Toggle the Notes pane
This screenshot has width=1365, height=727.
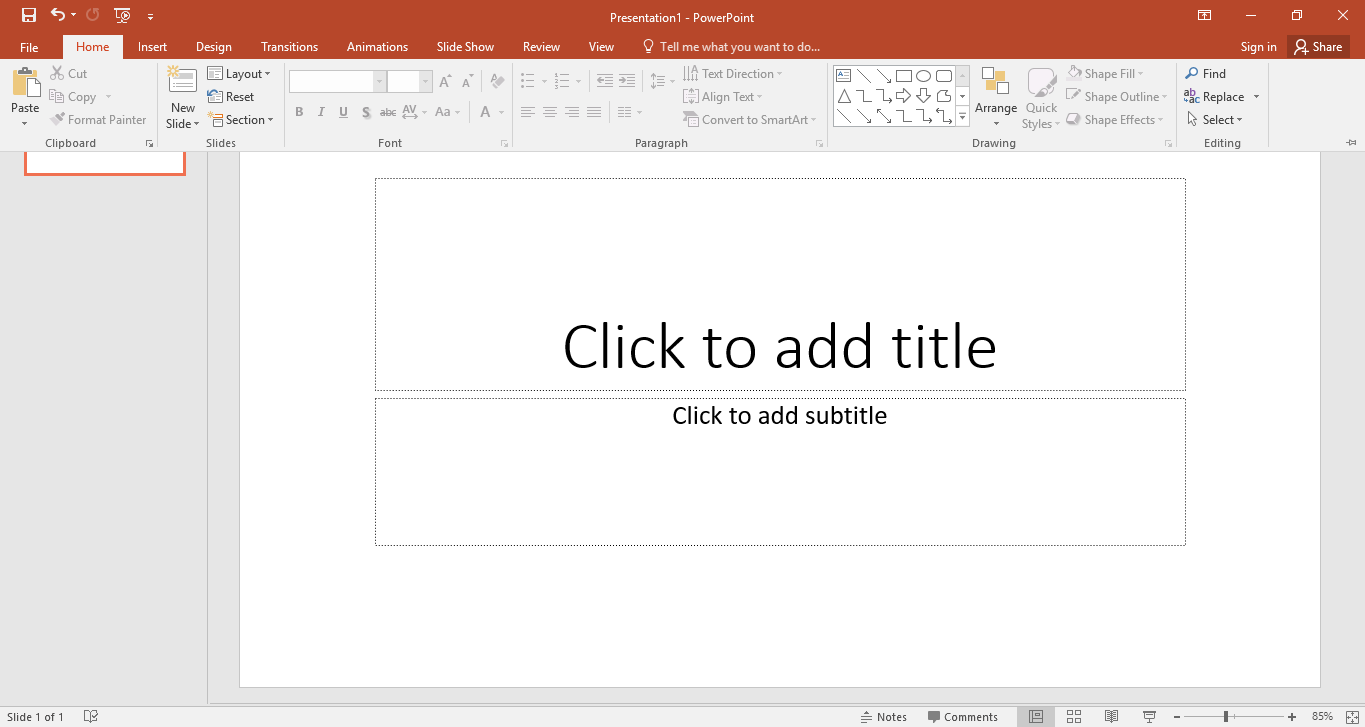tap(884, 716)
